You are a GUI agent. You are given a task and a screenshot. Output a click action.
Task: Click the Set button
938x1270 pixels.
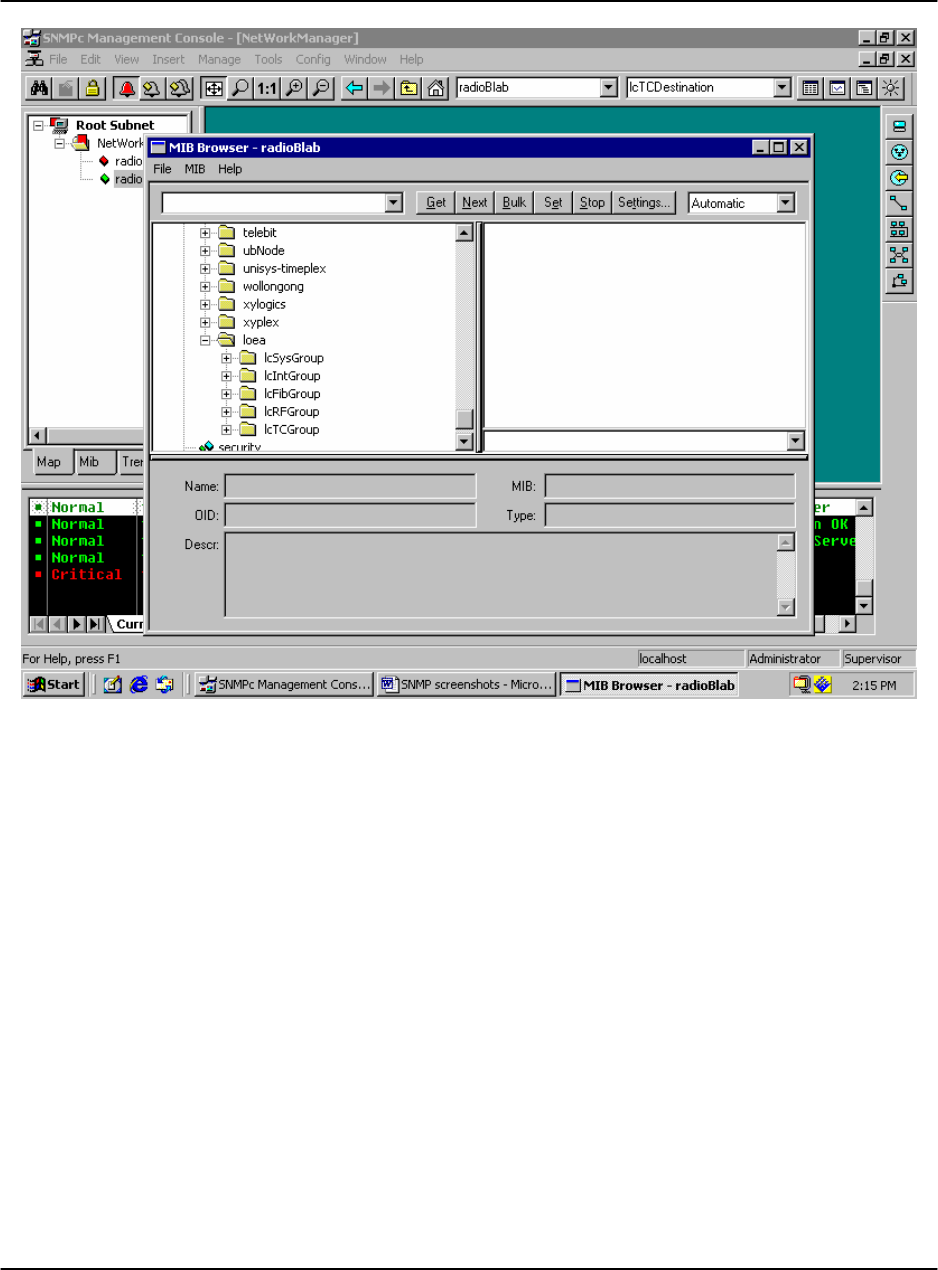553,203
